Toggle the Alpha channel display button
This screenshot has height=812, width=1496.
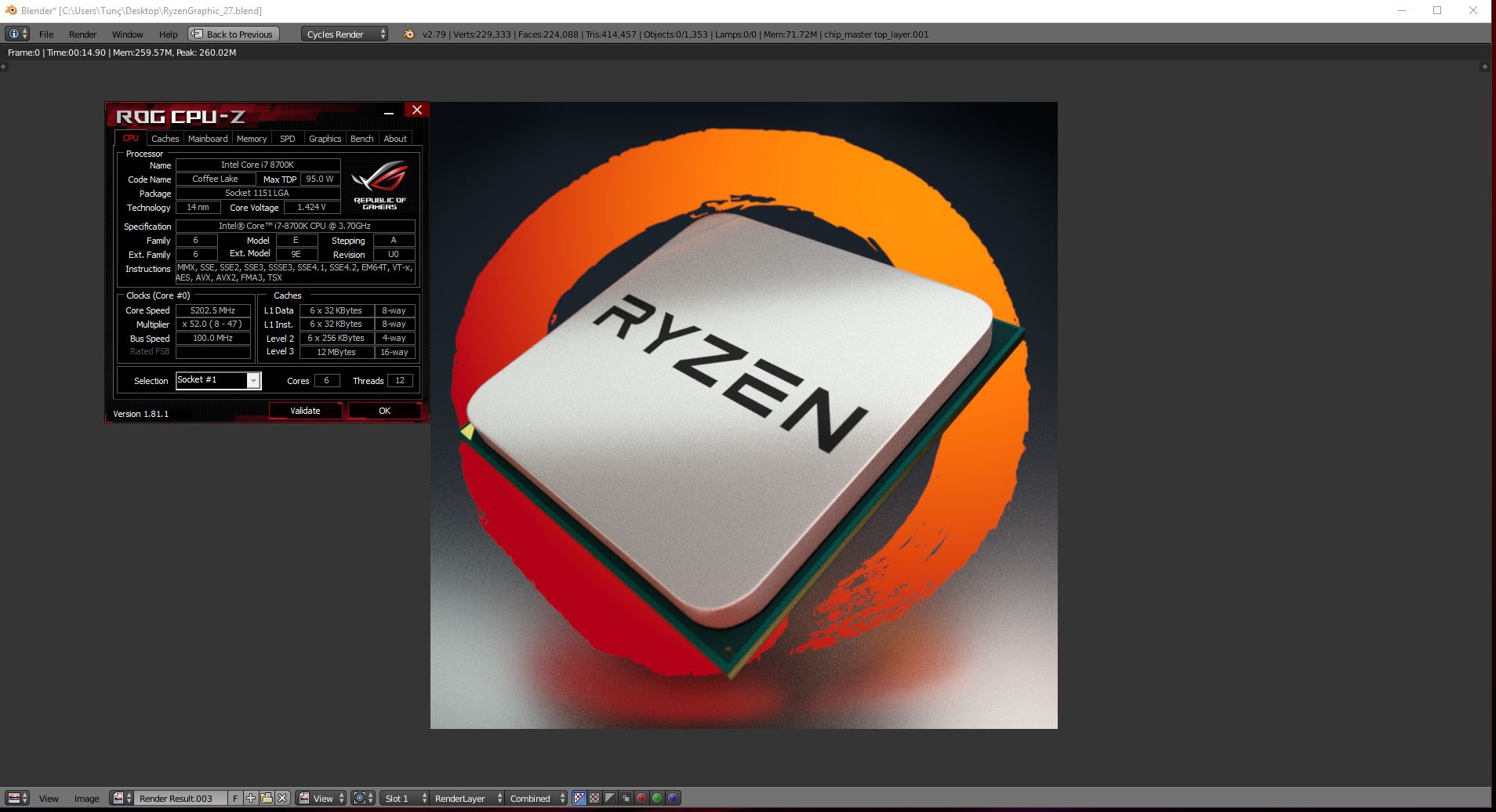tap(610, 798)
